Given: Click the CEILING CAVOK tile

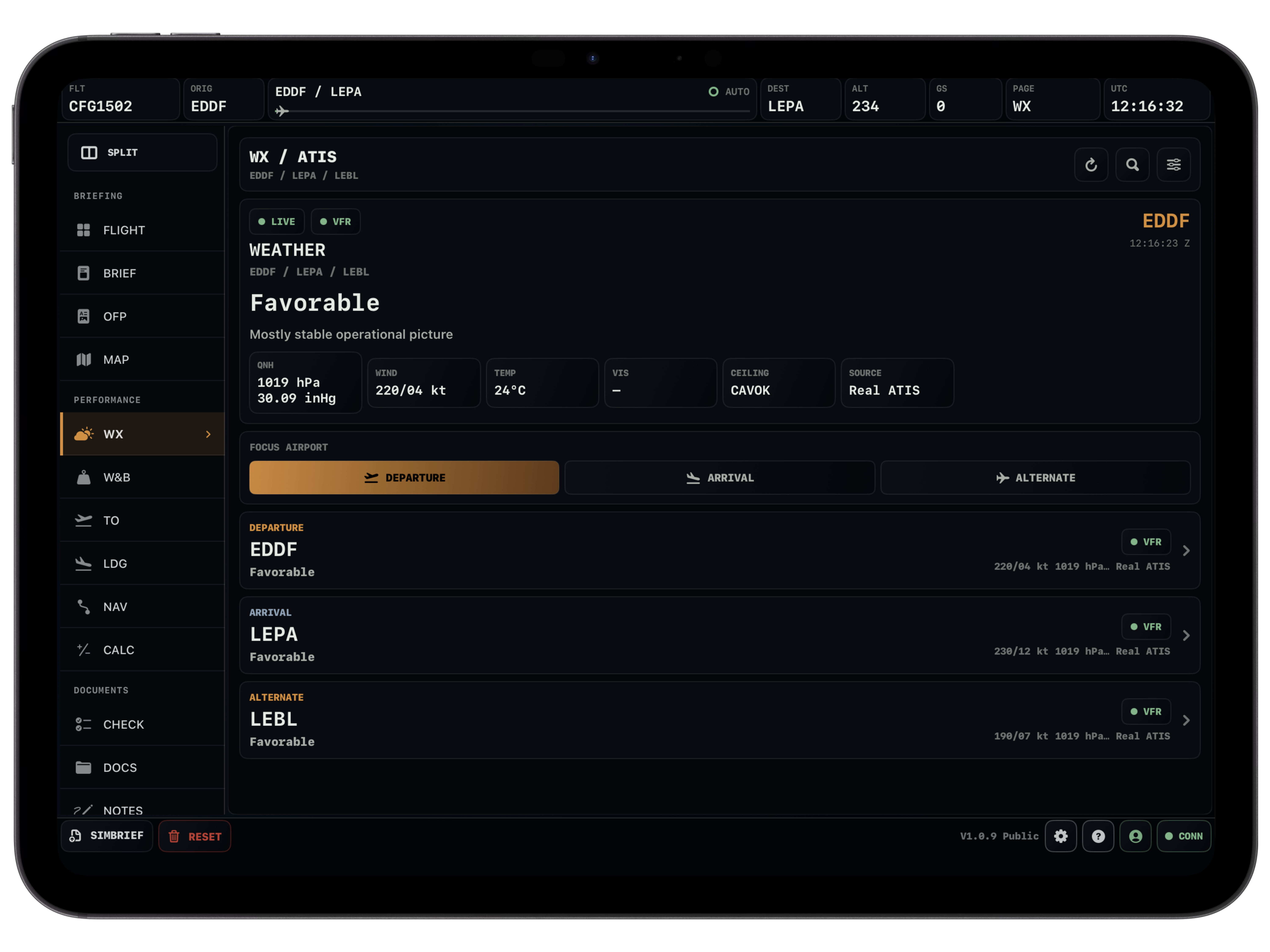Looking at the screenshot, I should tap(779, 383).
